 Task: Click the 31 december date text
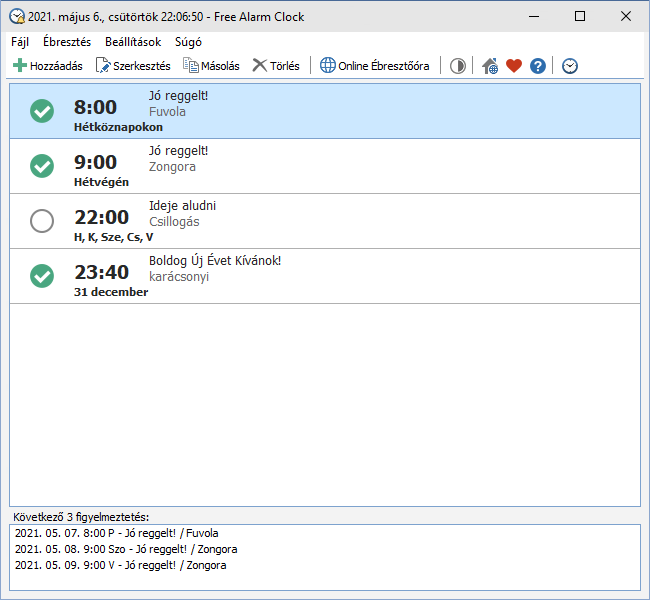[111, 292]
